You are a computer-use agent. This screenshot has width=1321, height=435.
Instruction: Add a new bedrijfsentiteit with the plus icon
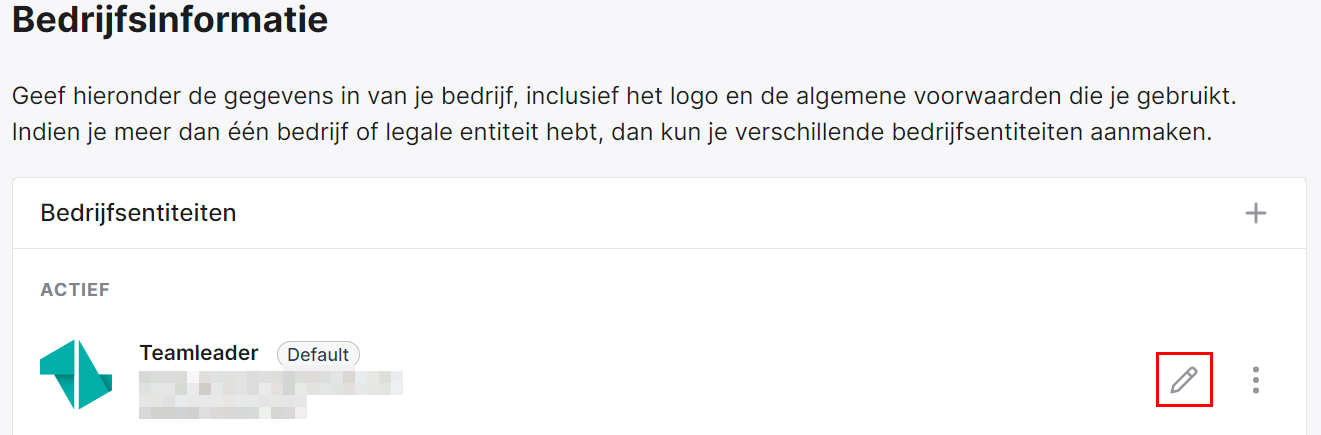point(1255,213)
